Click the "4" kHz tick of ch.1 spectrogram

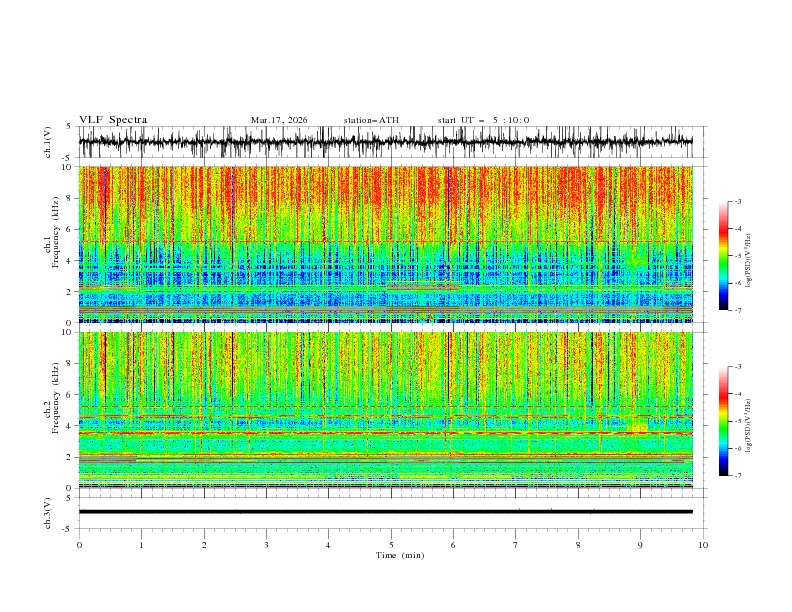tap(70, 261)
